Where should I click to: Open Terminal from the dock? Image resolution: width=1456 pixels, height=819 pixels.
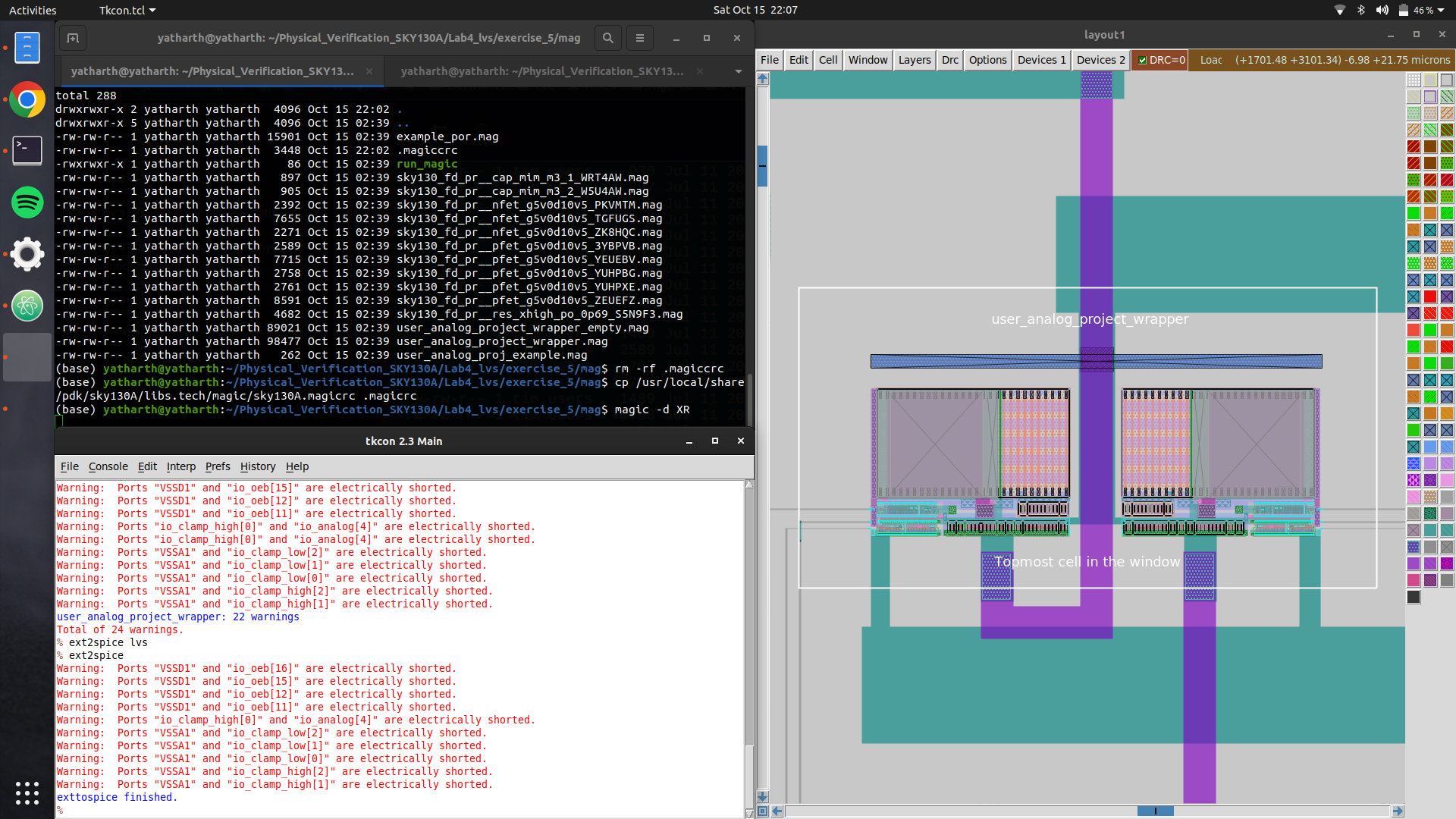tap(27, 150)
